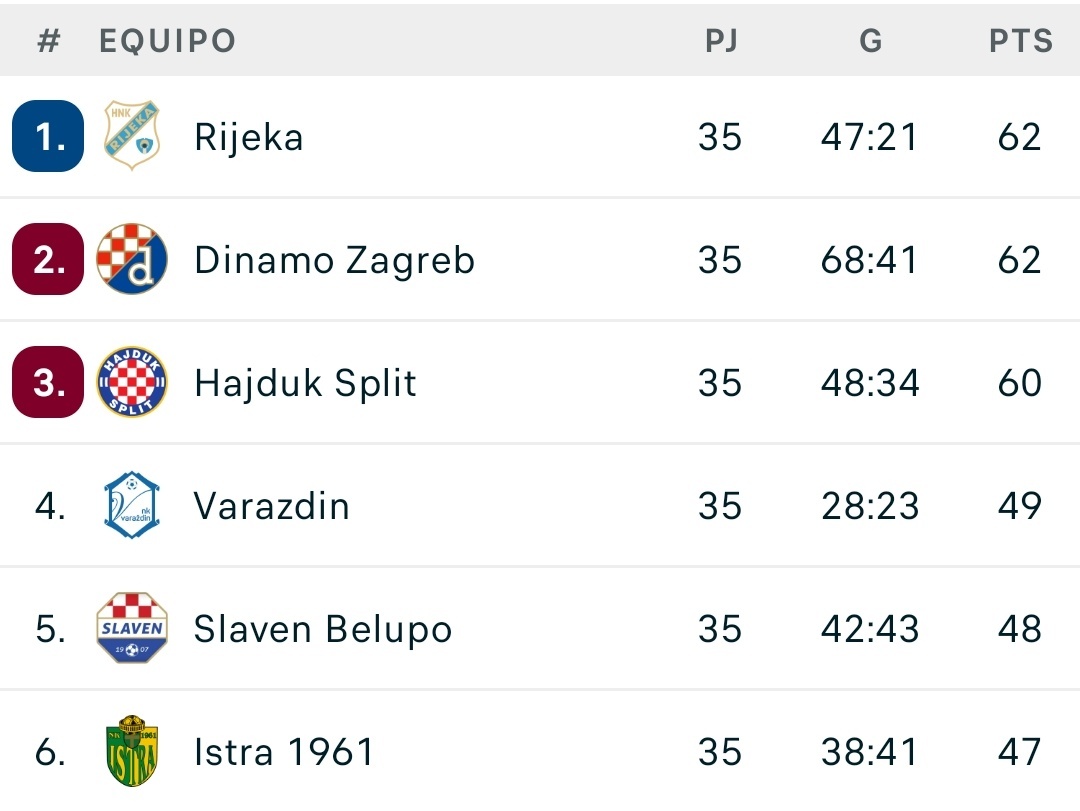Click the blue position 1 badge
The height and width of the screenshot is (811, 1080).
[x=48, y=136]
